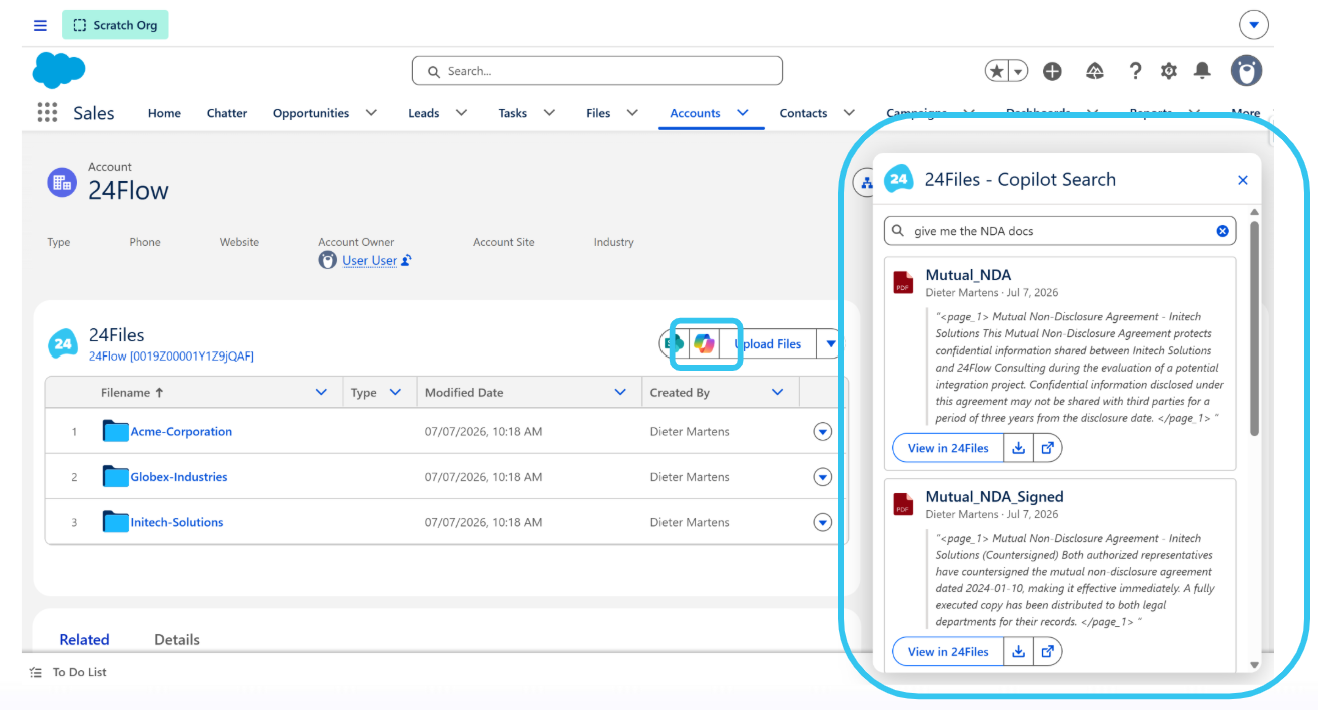Viewport: 1318px width, 710px height.
Task: Open the Notifications bell
Action: point(1202,70)
